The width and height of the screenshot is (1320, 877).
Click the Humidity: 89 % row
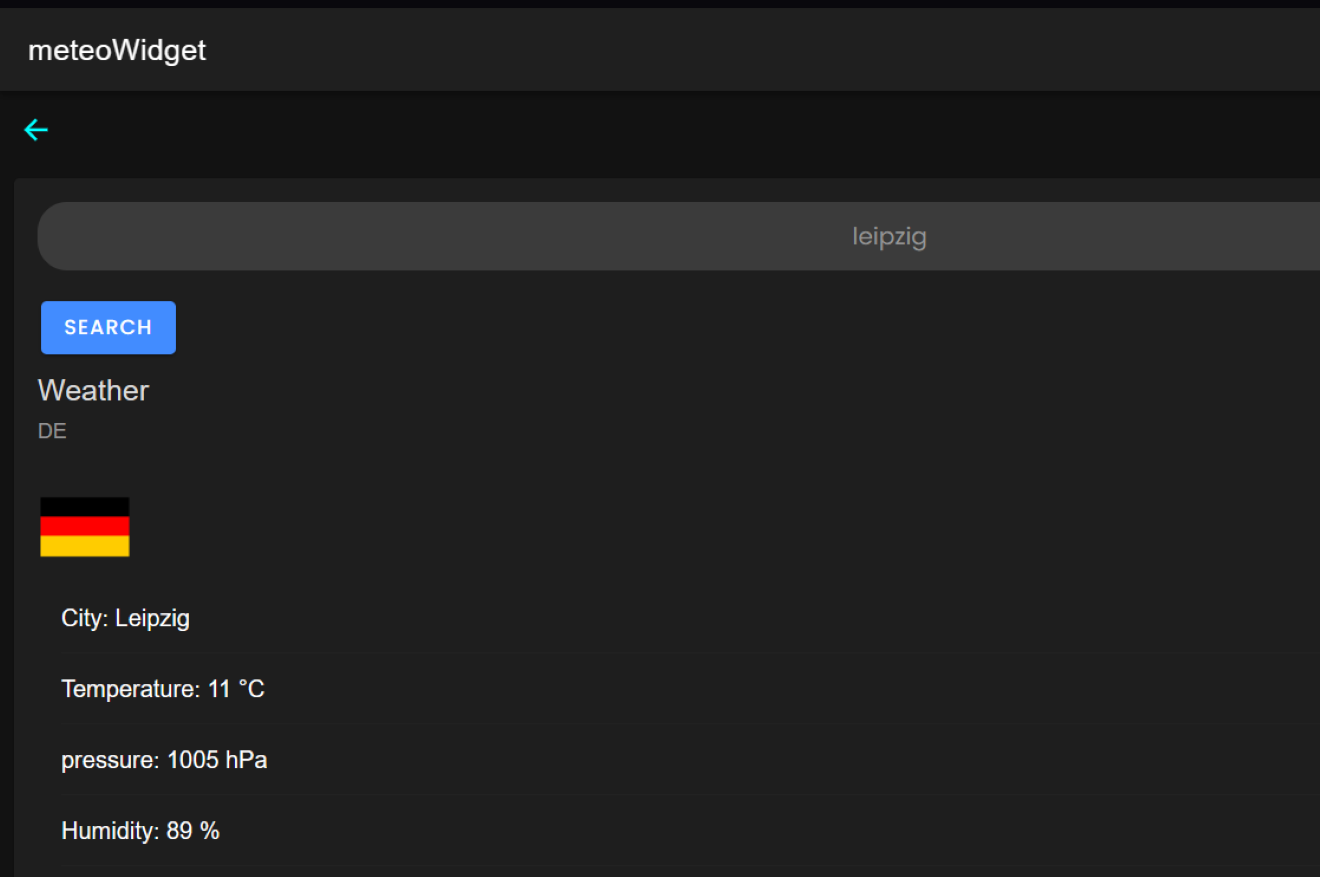point(140,830)
